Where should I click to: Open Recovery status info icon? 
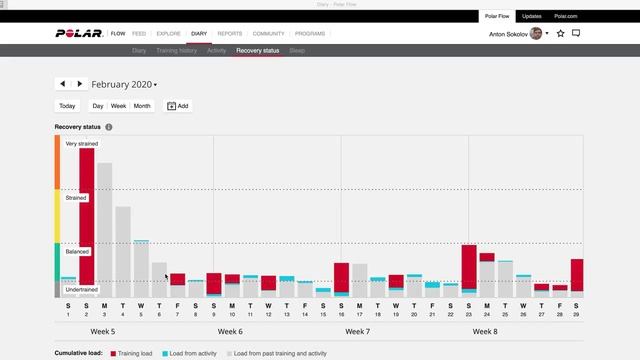(109, 127)
